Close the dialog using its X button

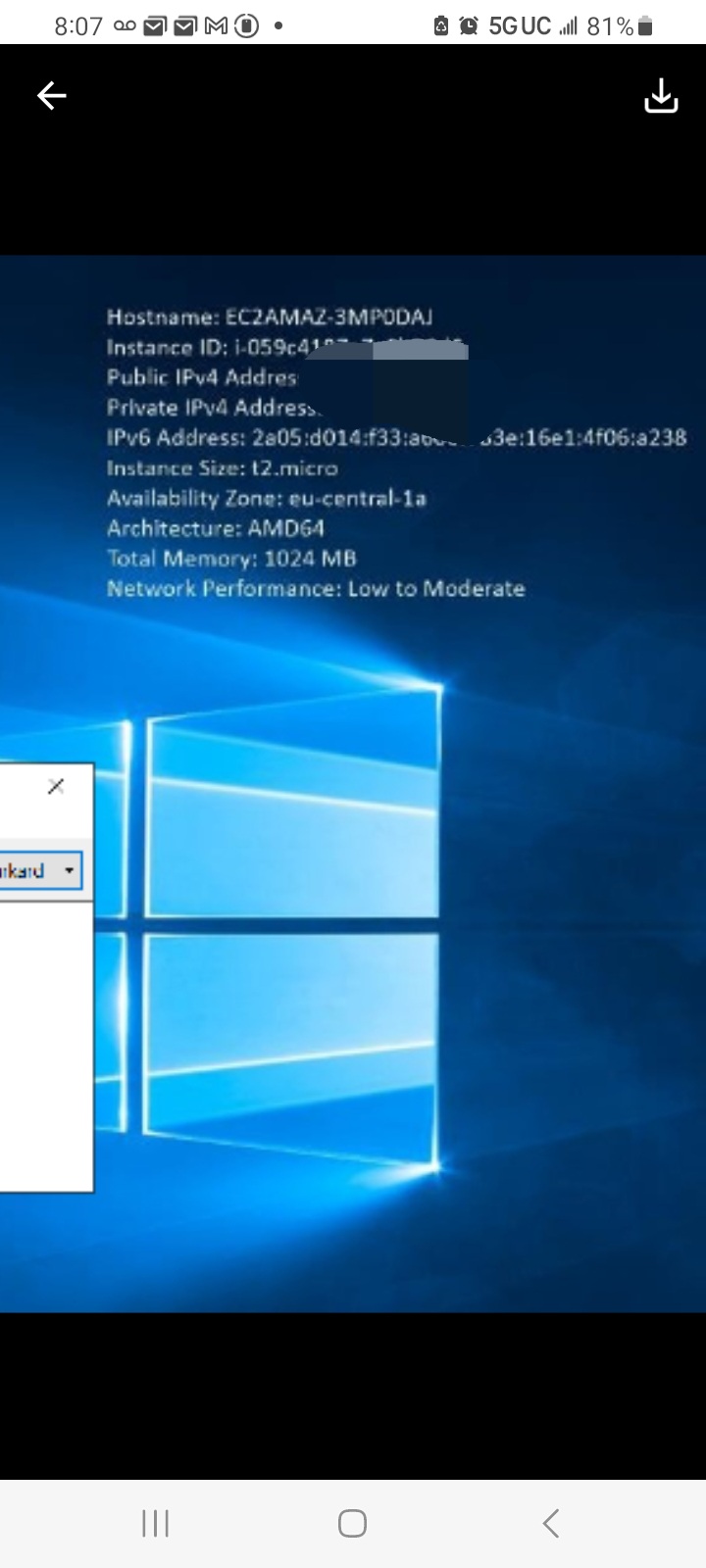point(56,786)
